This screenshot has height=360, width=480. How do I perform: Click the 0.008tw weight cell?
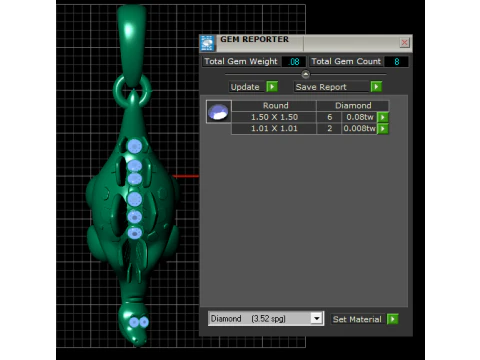359,128
